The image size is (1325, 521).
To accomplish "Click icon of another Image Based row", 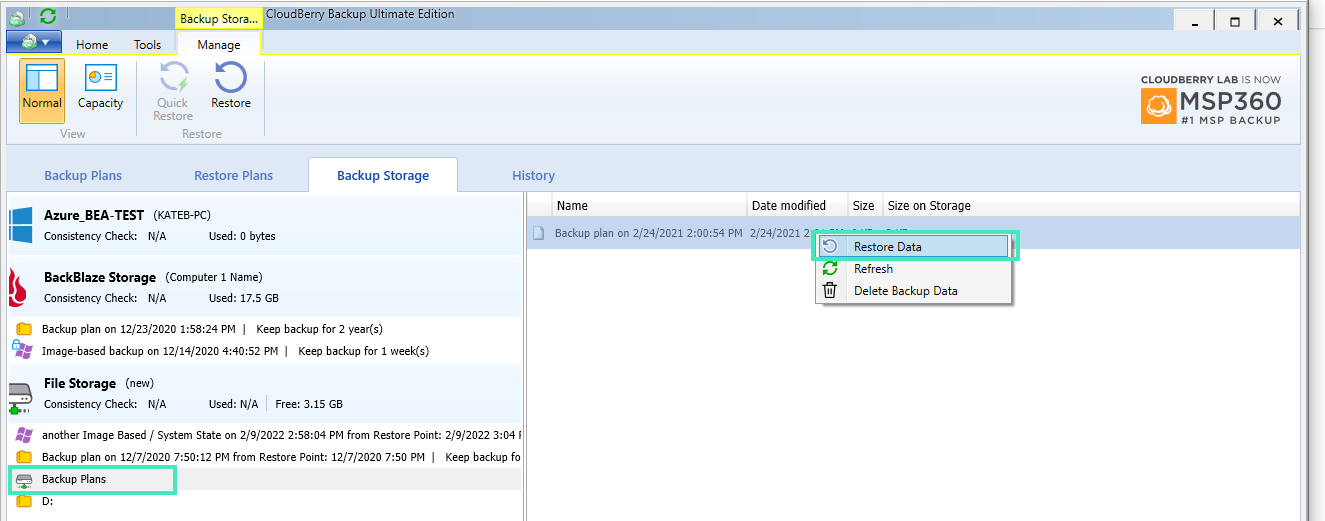I will pos(23,435).
